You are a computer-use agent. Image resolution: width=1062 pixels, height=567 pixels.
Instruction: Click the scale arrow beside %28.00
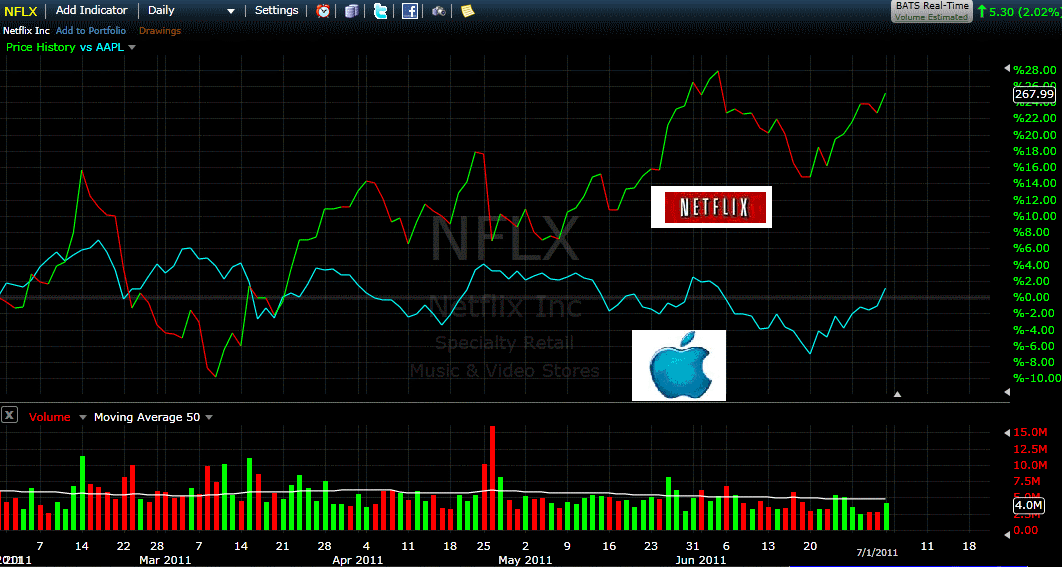coord(1006,69)
